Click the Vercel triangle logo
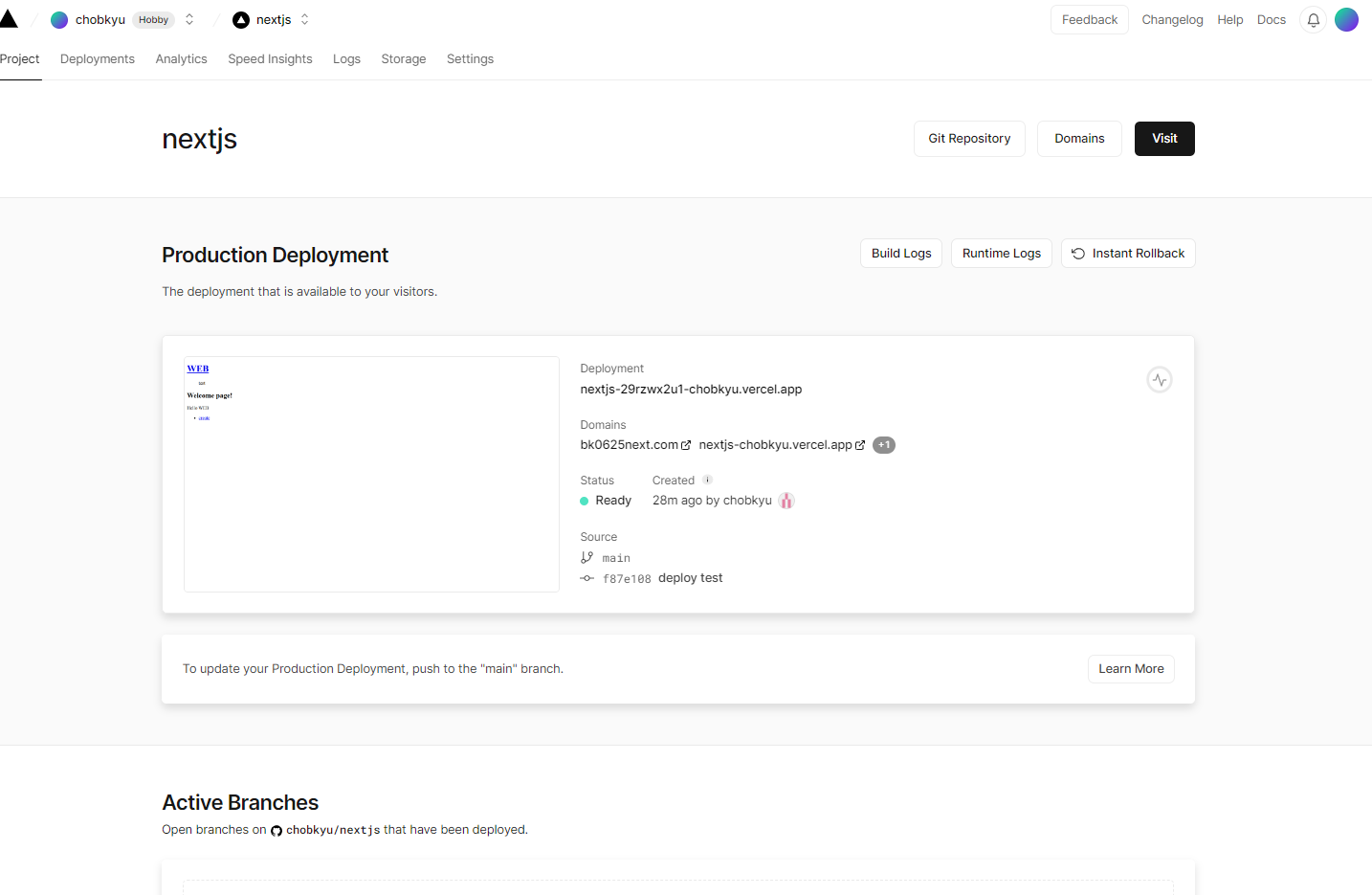 pyautogui.click(x=9, y=19)
